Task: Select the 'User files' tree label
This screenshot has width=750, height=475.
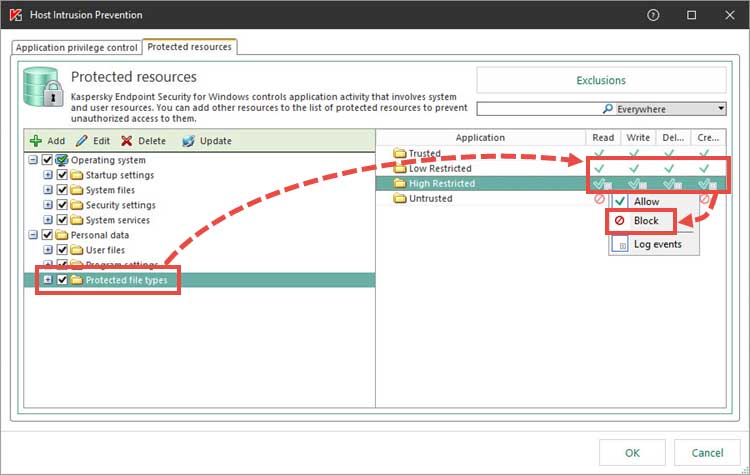Action: coord(105,250)
